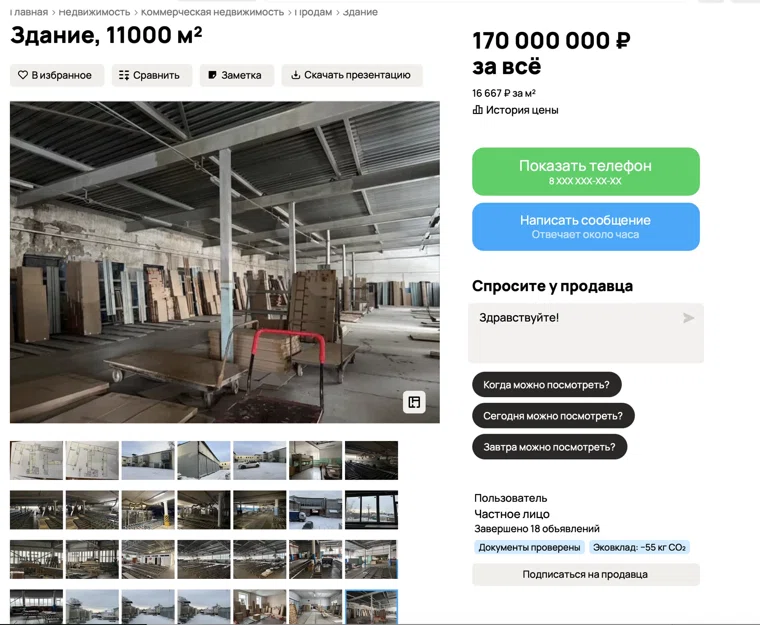Open История цены price history

pos(516,110)
